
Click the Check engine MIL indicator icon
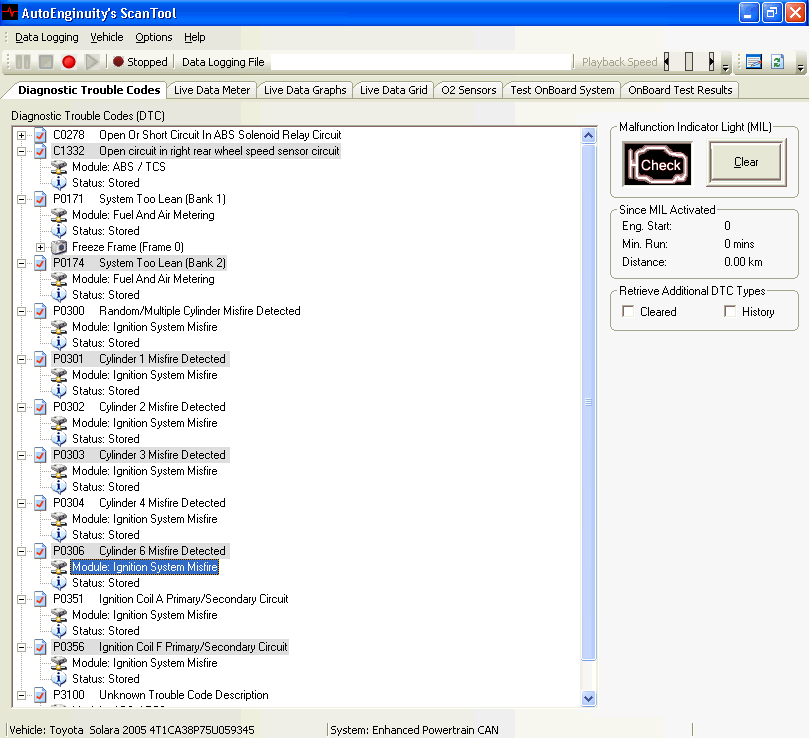pyautogui.click(x=656, y=164)
